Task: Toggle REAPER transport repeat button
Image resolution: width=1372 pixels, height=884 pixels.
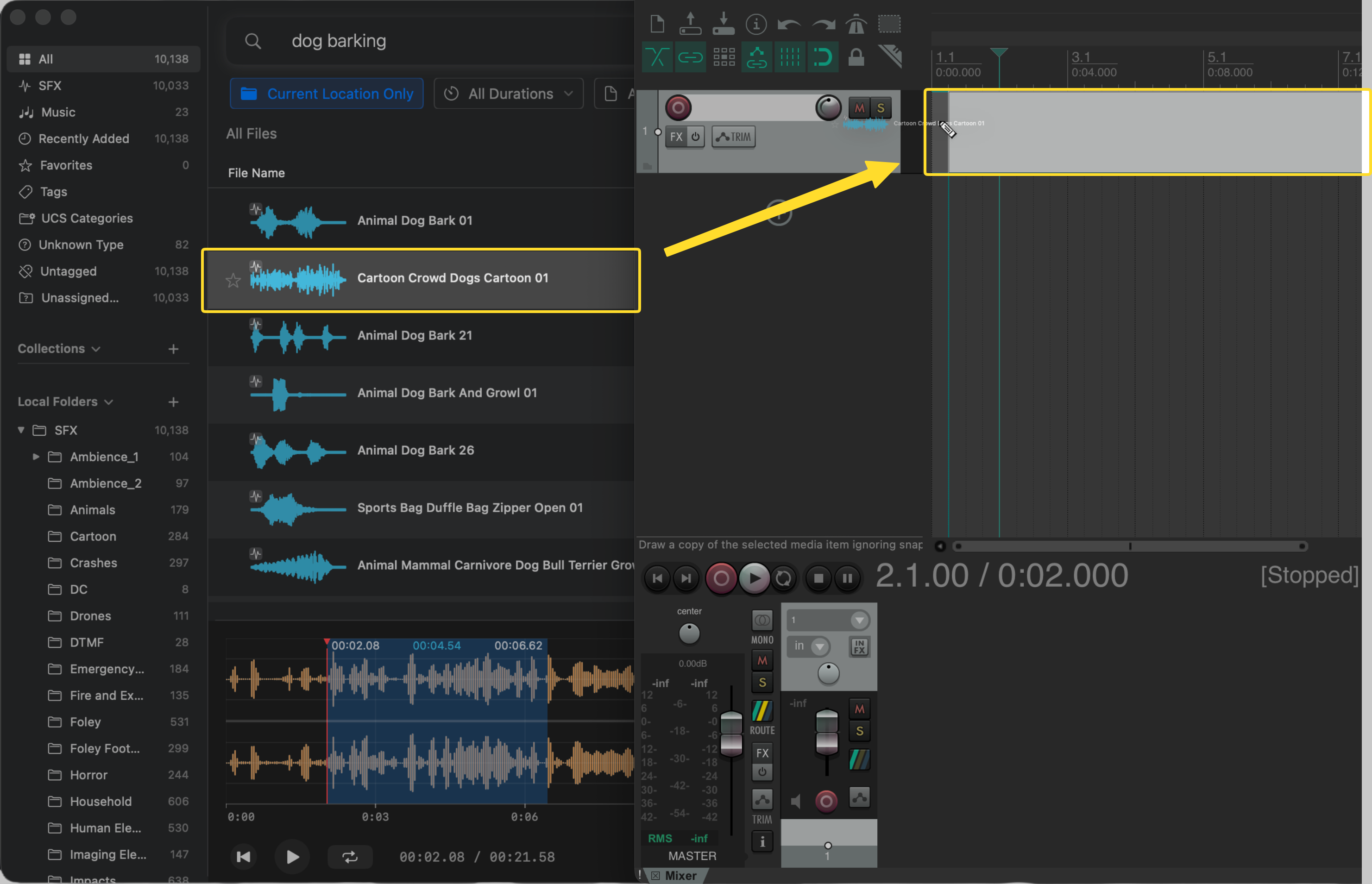Action: (x=784, y=578)
